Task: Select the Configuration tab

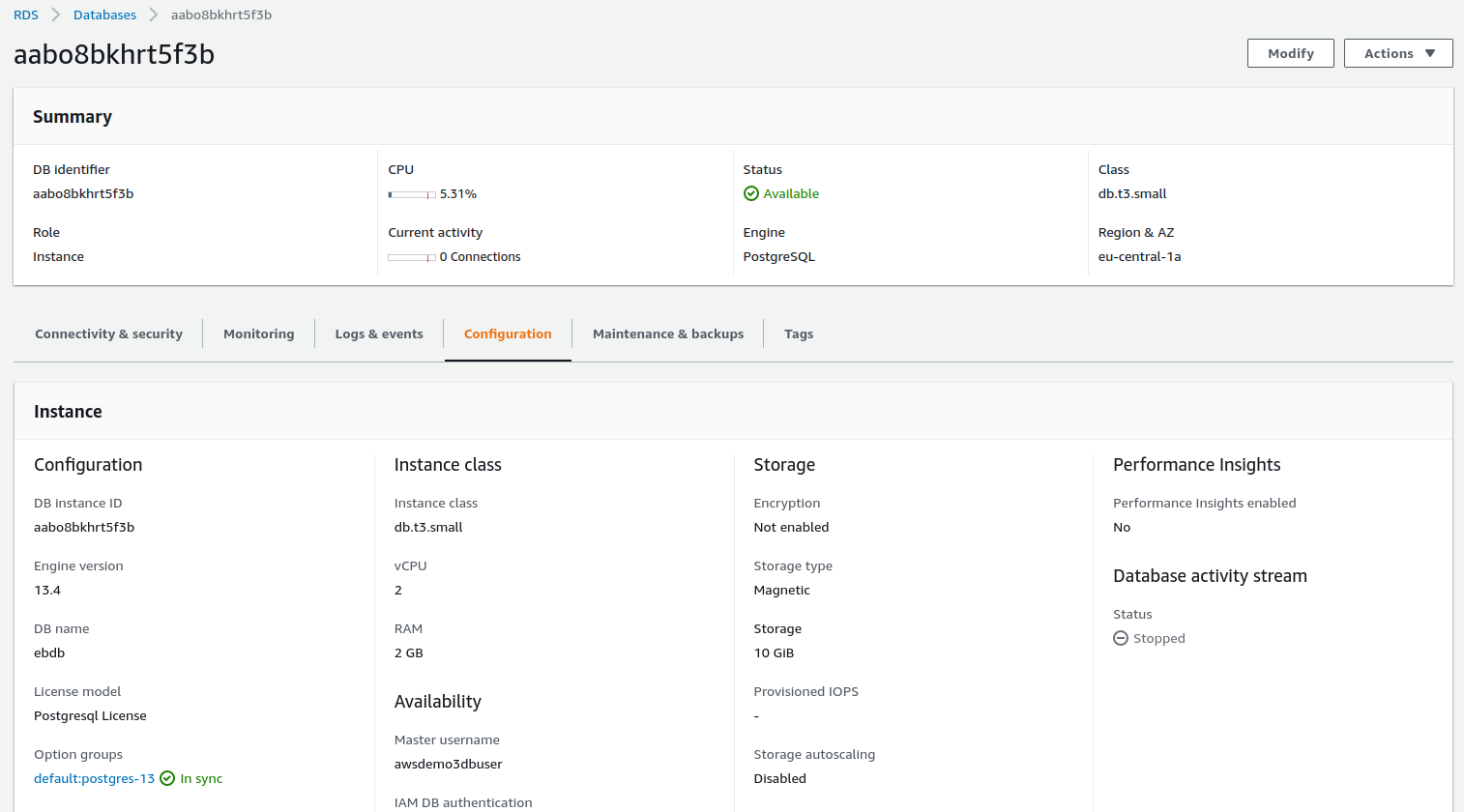Action: click(508, 333)
